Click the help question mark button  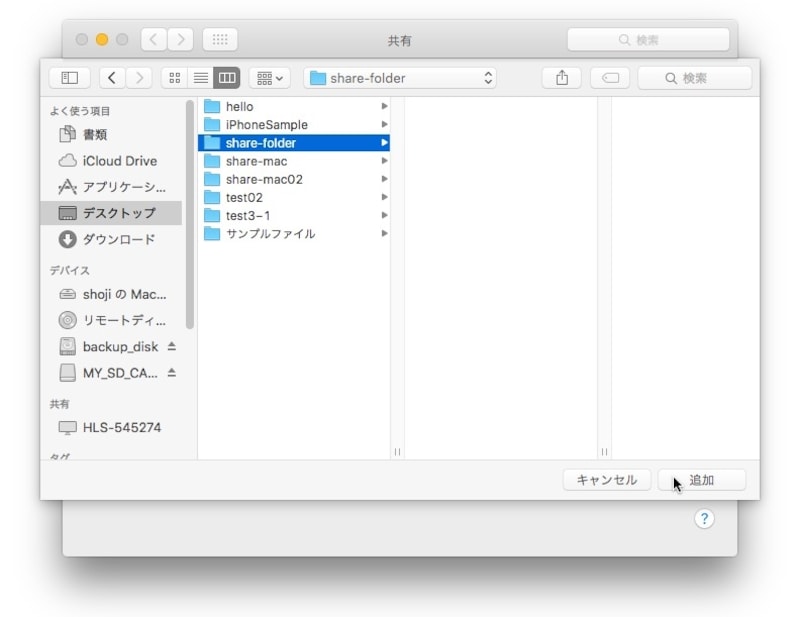[704, 518]
